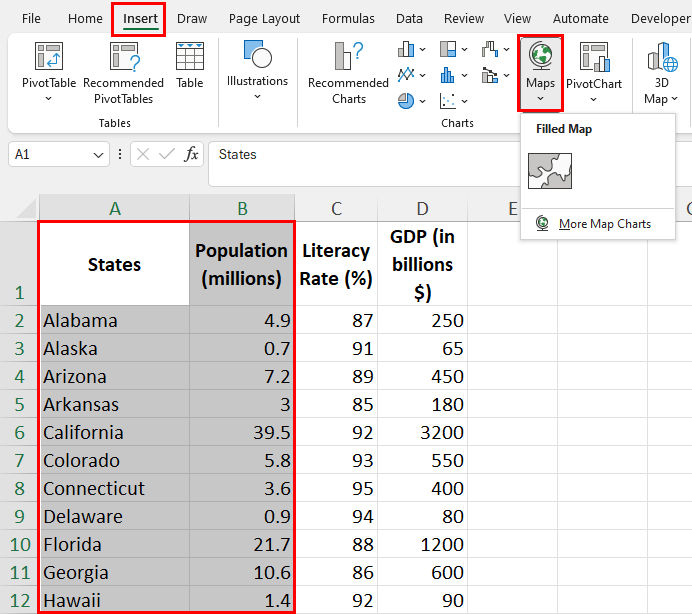This screenshot has height=614, width=692.
Task: Insert a waterfall or stock chart
Action: click(x=490, y=49)
